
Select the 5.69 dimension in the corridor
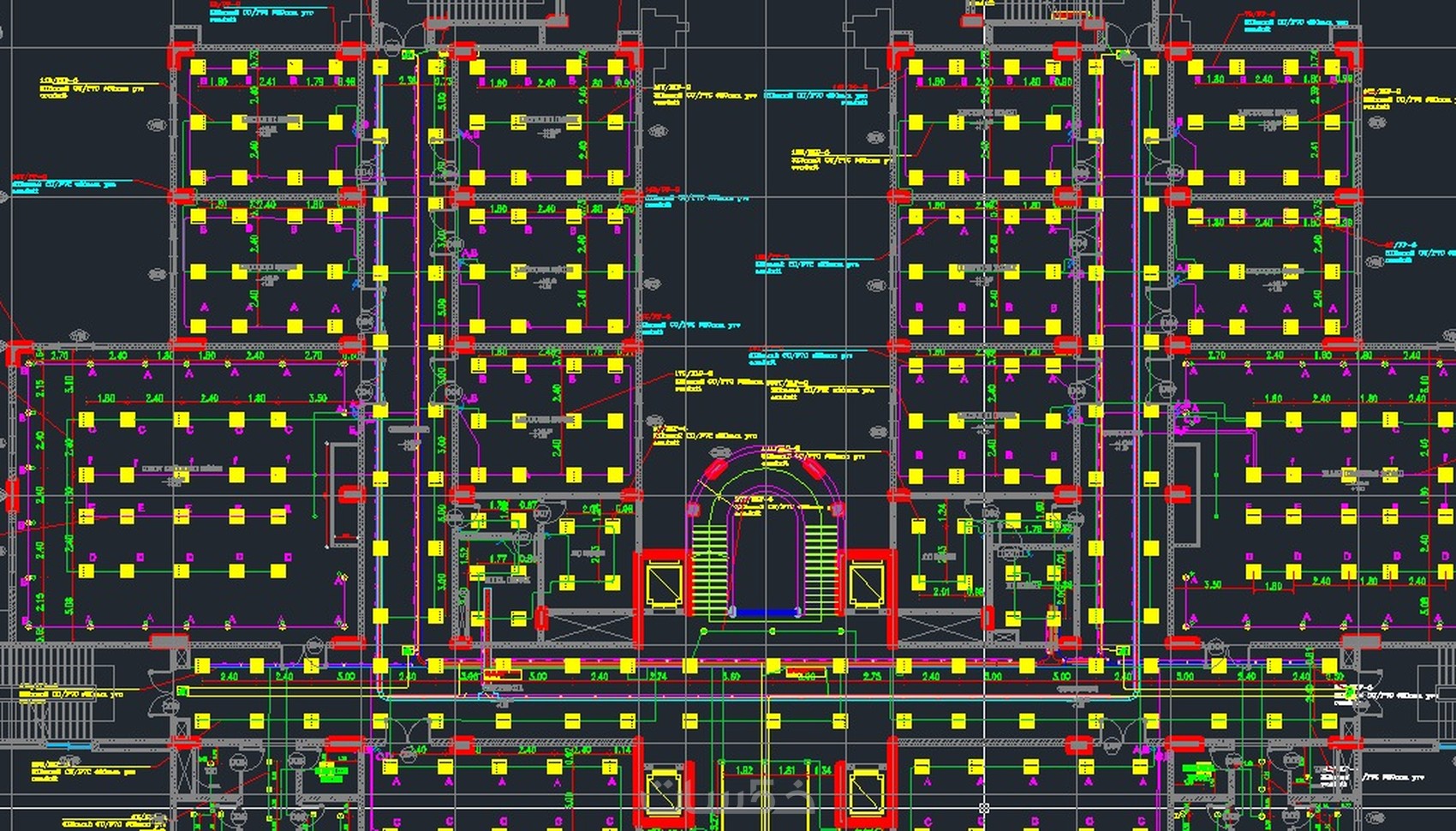(x=731, y=677)
